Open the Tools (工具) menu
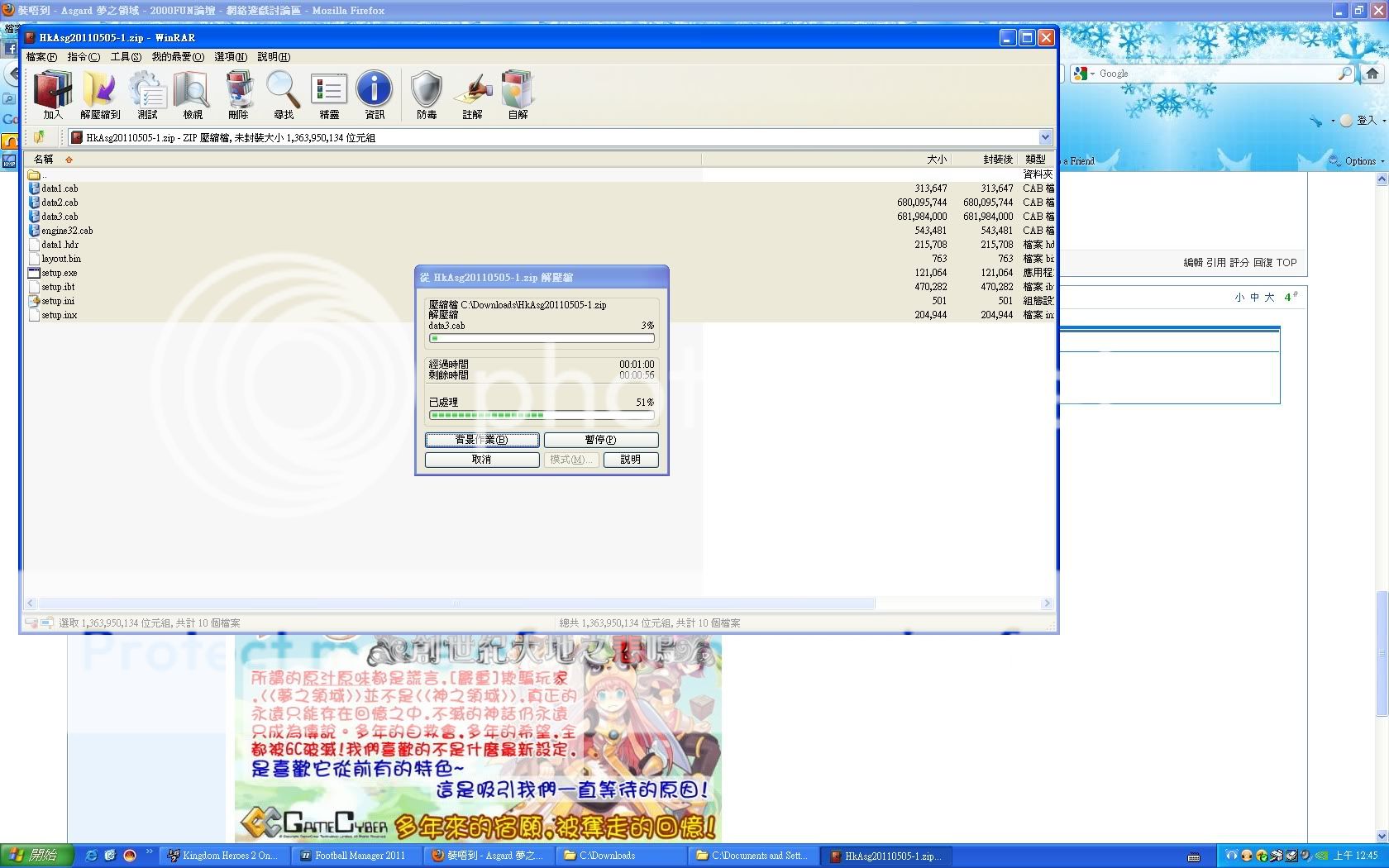 coord(126,57)
